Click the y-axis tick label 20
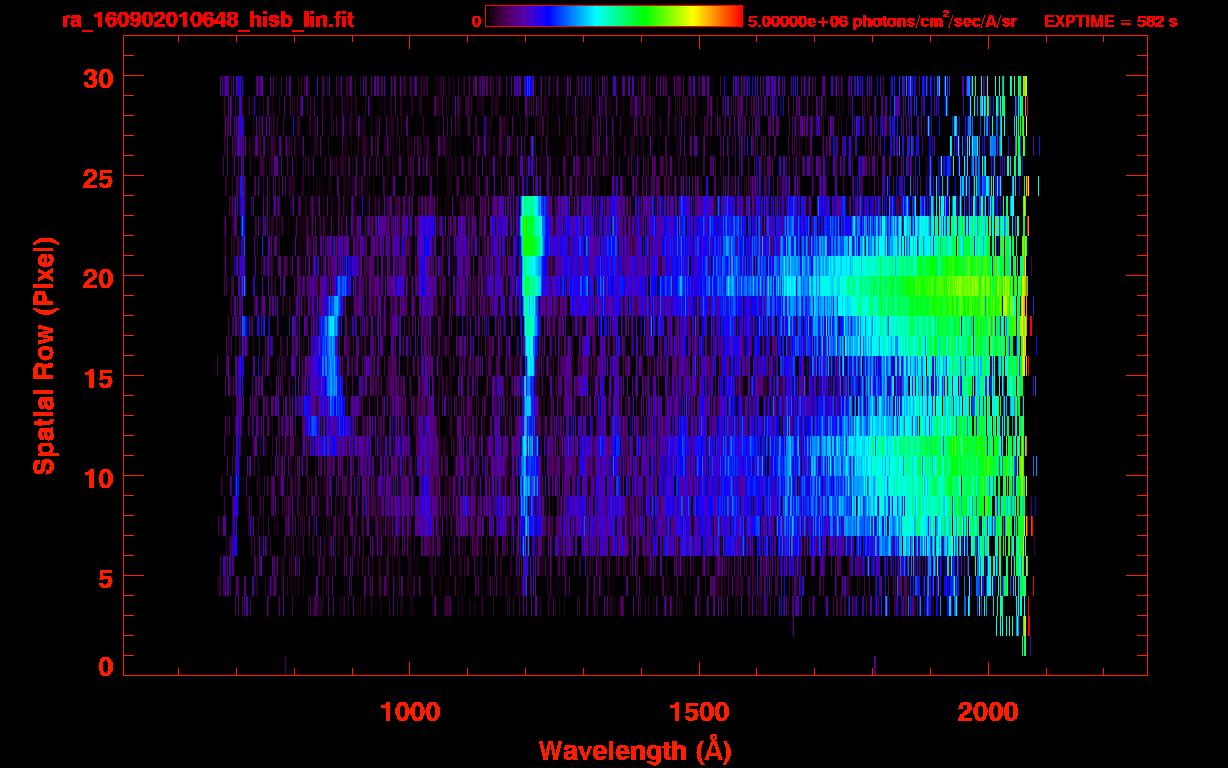 point(97,277)
